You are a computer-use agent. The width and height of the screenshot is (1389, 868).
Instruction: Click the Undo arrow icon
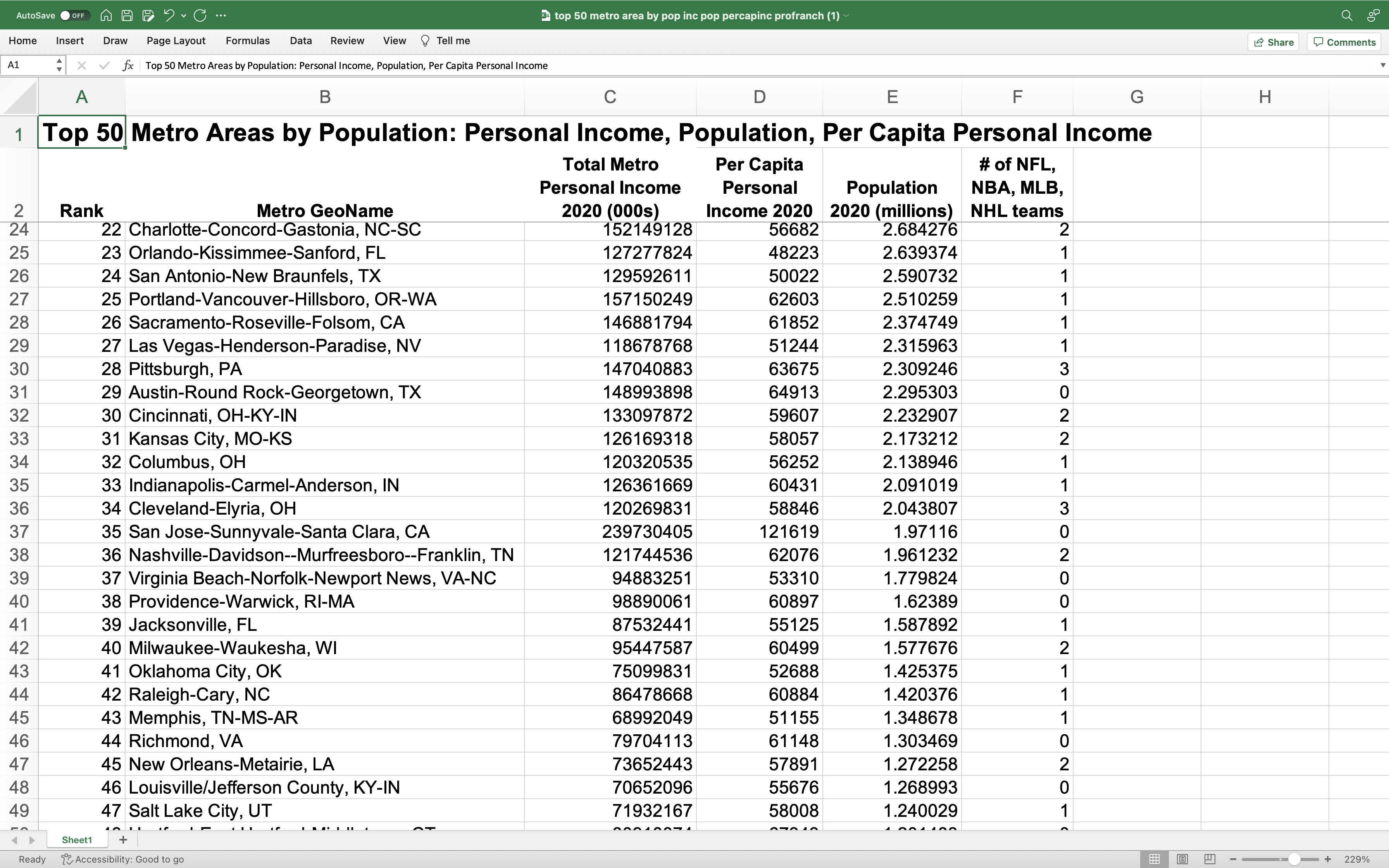169,15
